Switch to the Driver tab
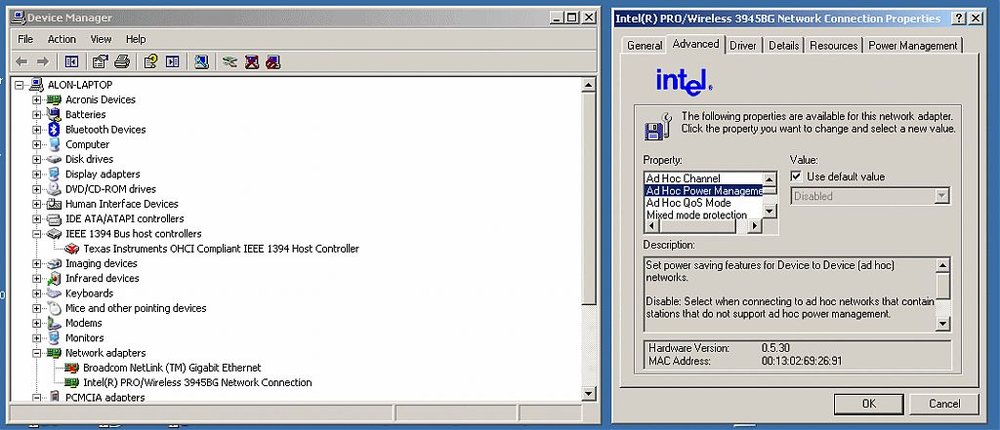1000x430 pixels. tap(743, 45)
